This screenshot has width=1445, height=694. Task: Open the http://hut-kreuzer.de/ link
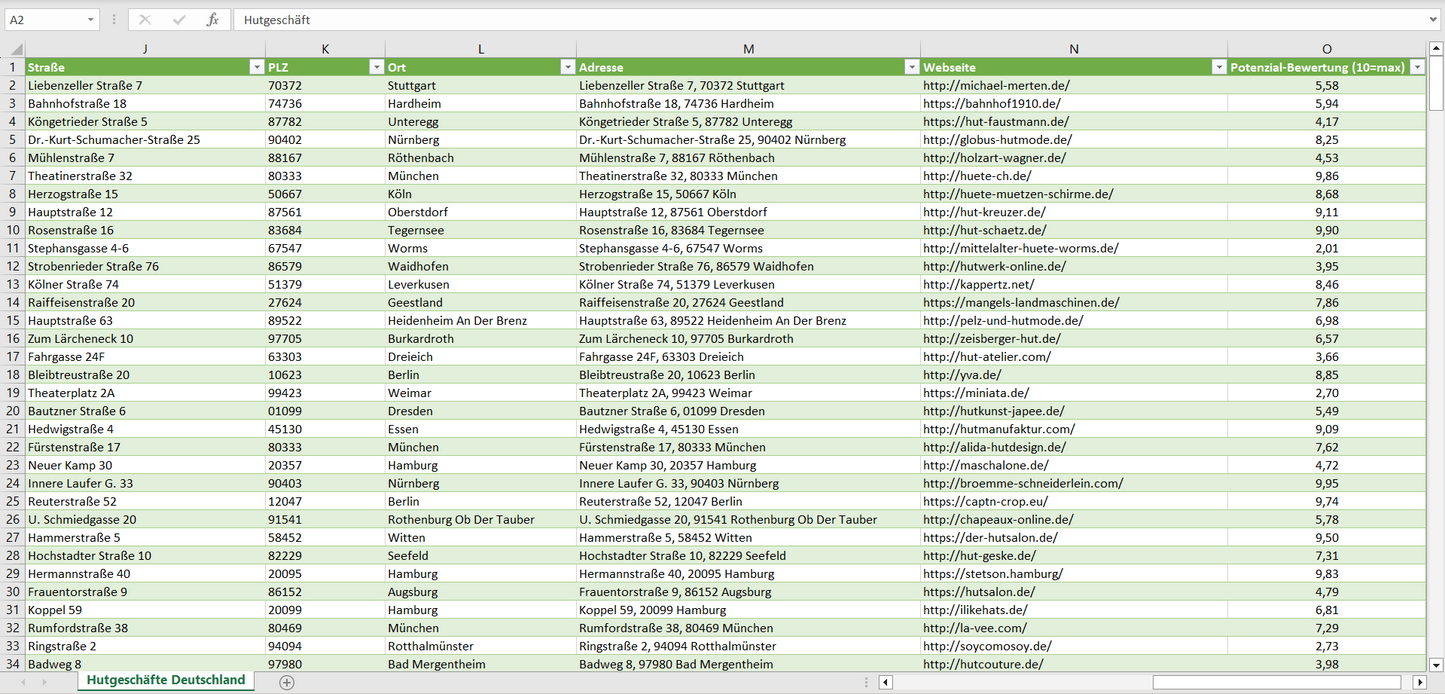[984, 212]
